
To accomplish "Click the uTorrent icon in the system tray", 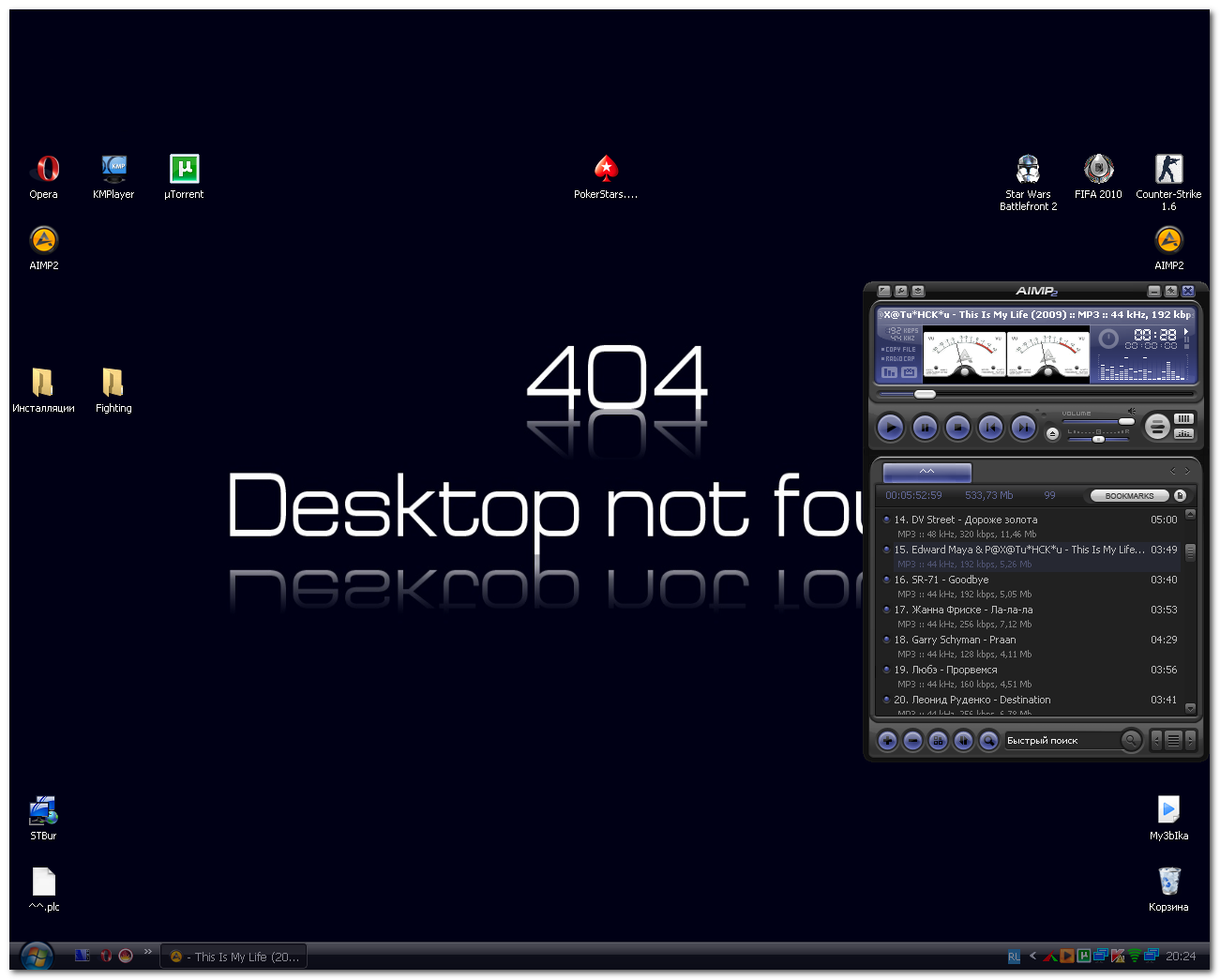I will click(x=1085, y=956).
